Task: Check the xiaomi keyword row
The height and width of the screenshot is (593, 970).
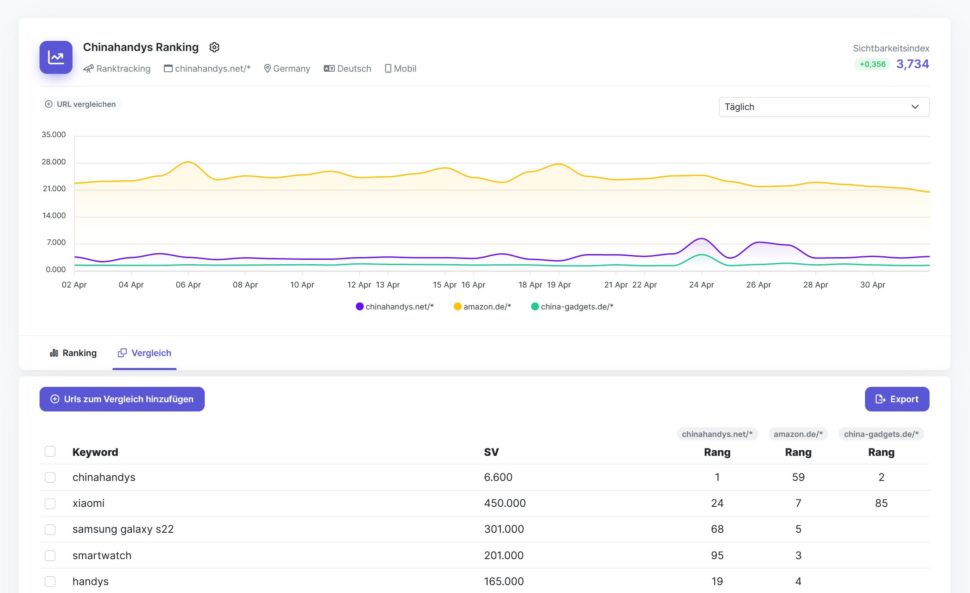Action: coord(50,503)
